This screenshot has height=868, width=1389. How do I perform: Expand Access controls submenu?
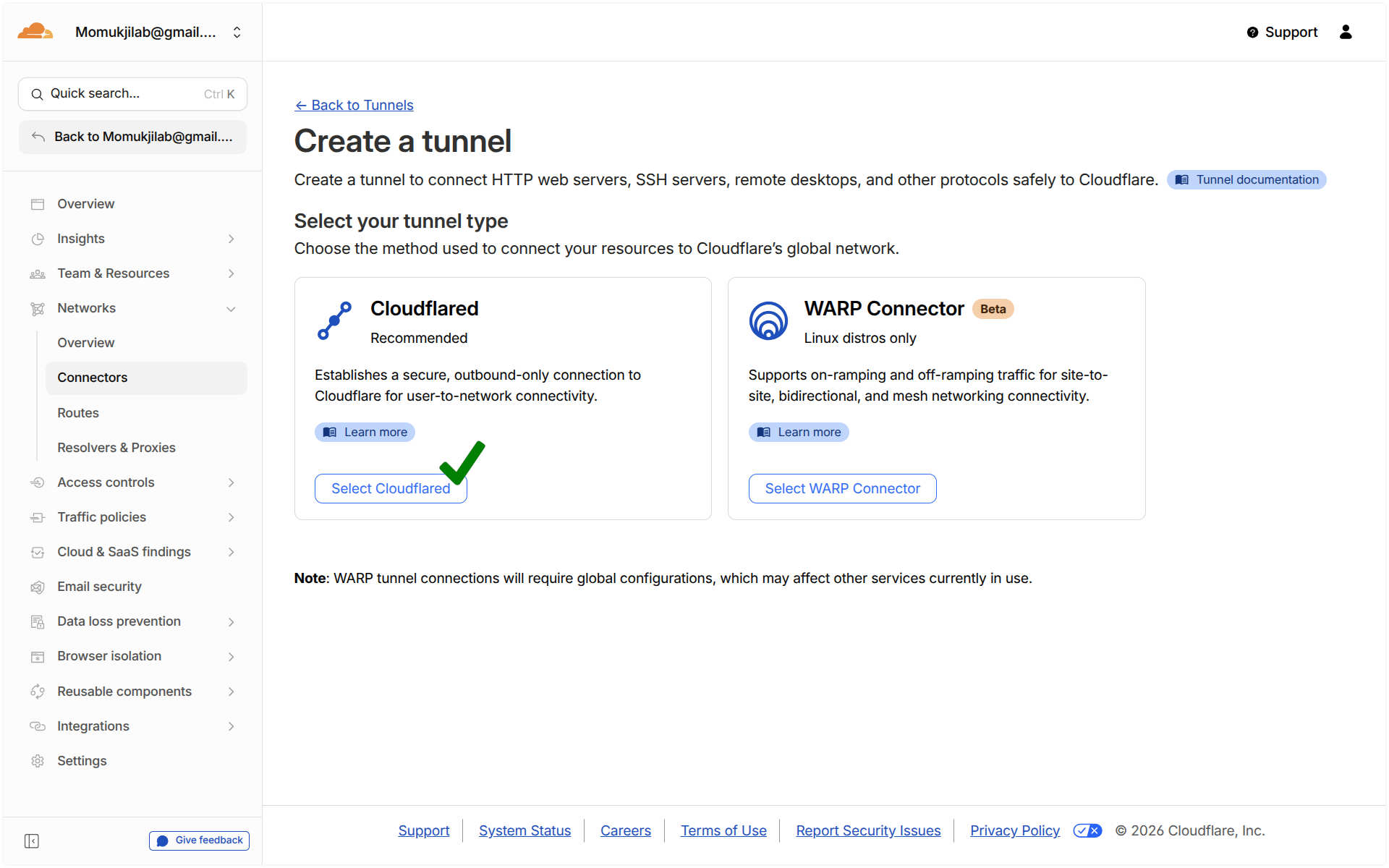[231, 482]
